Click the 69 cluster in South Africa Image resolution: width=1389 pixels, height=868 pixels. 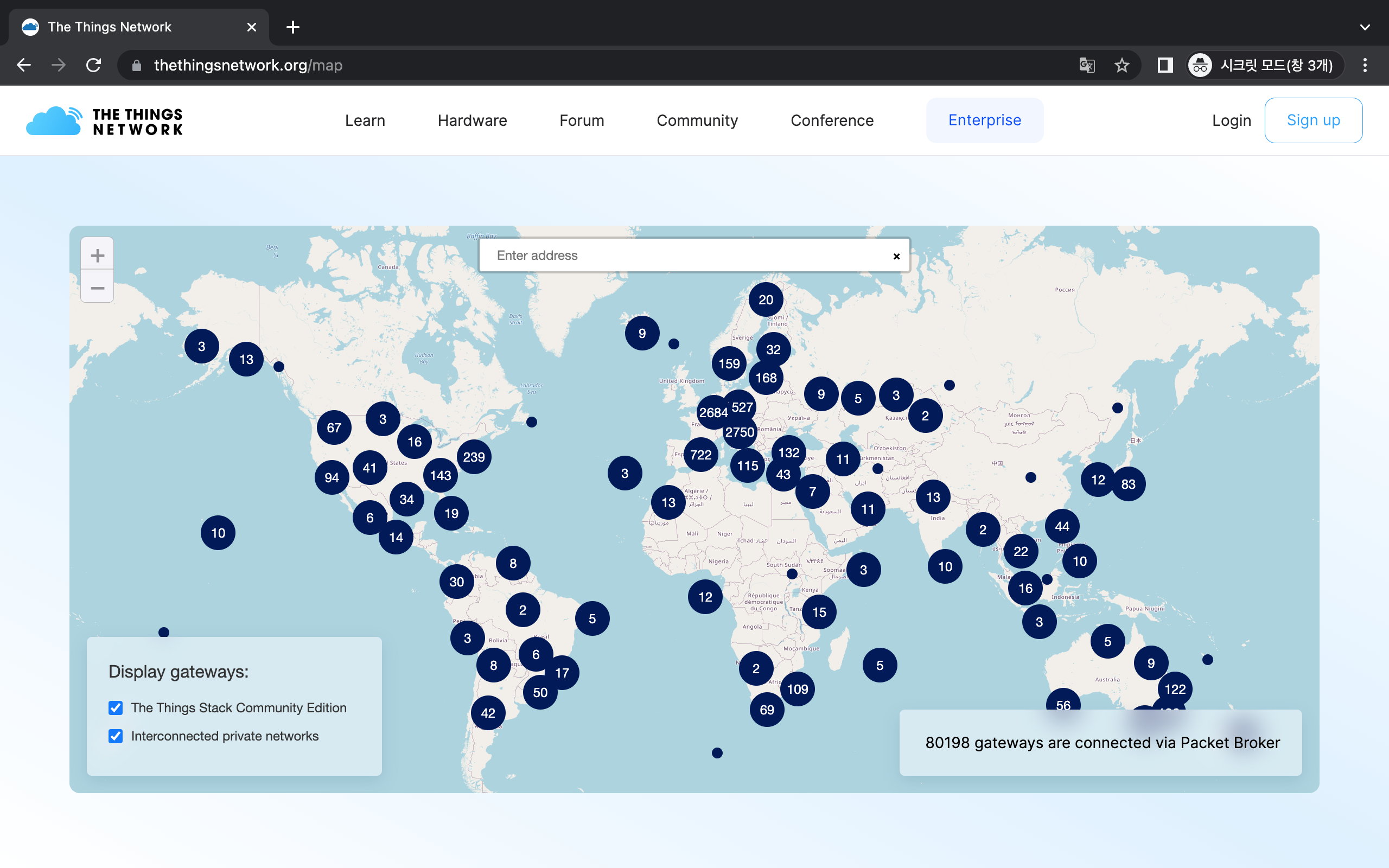767,710
